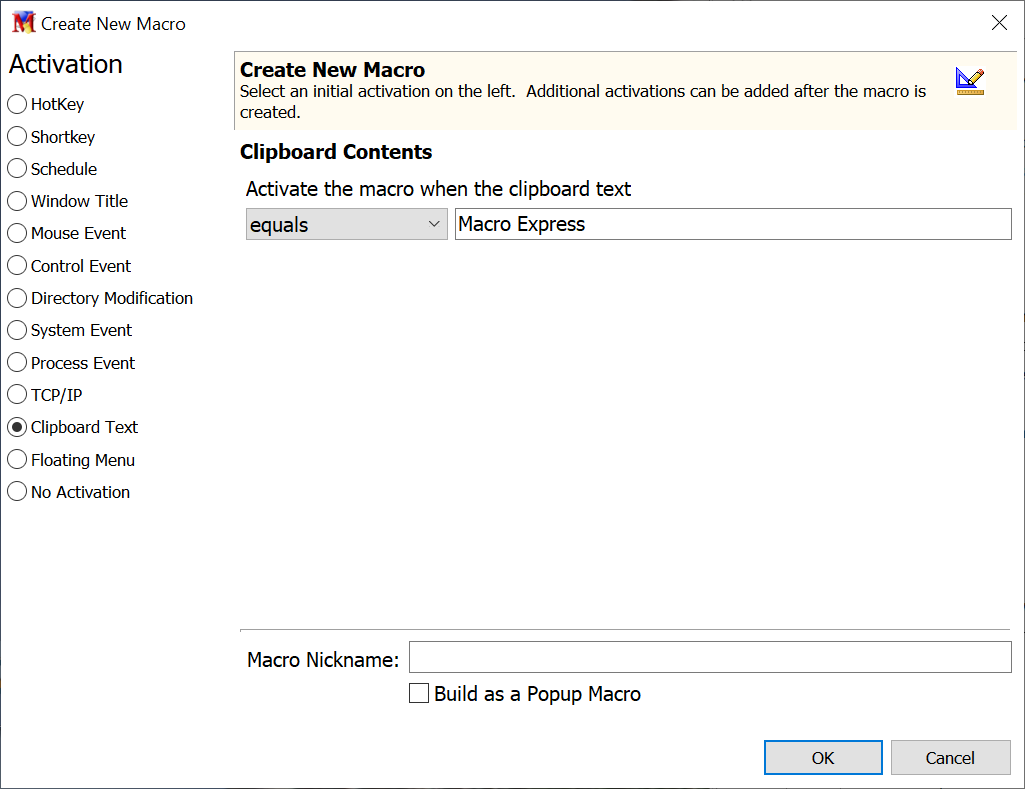
Task: Select Directory Modification activation
Action: pos(17,298)
